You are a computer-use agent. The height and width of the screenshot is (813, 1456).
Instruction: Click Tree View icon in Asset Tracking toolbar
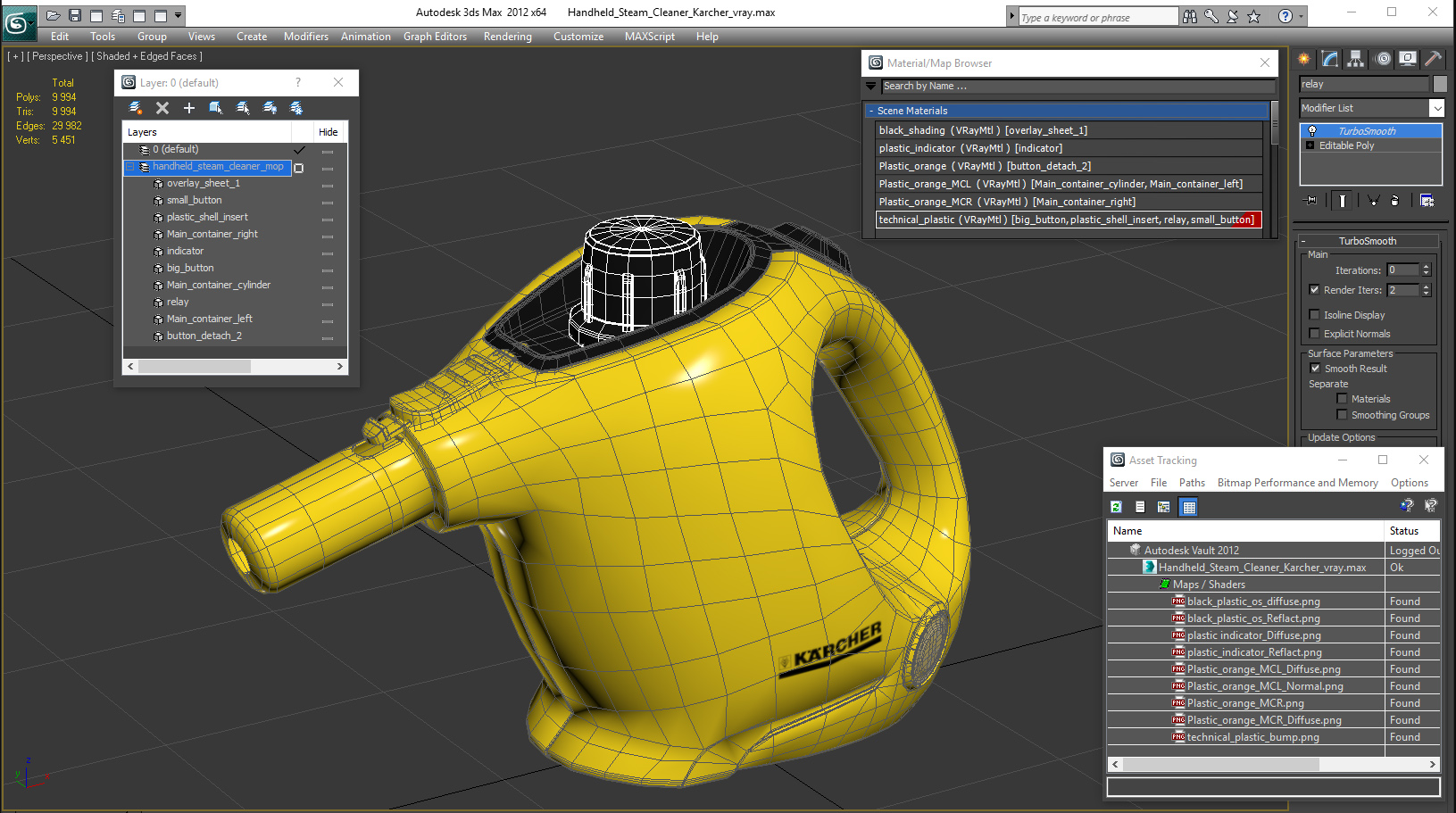1164,507
